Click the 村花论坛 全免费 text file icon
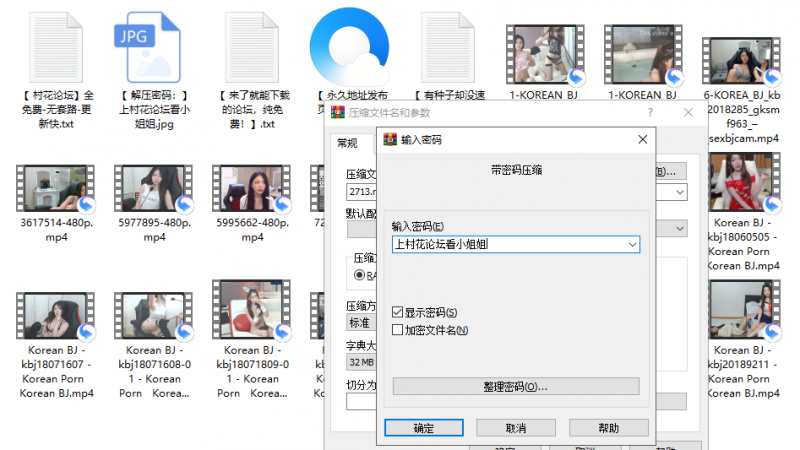 [x=58, y=47]
